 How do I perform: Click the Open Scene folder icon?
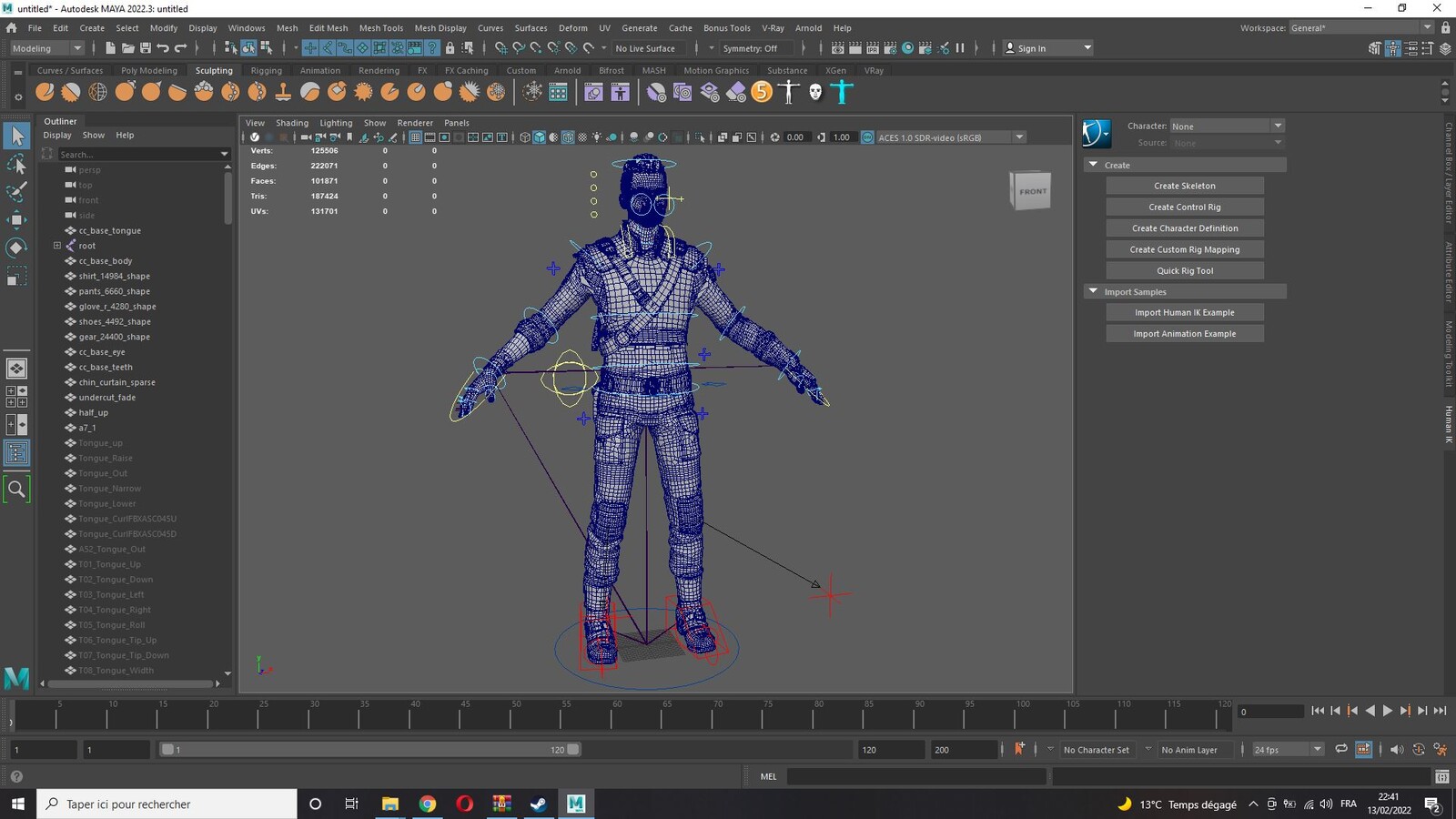coord(127,48)
